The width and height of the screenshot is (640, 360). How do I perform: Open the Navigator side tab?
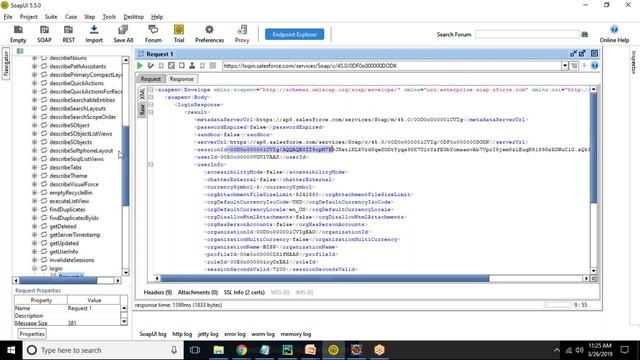point(6,64)
